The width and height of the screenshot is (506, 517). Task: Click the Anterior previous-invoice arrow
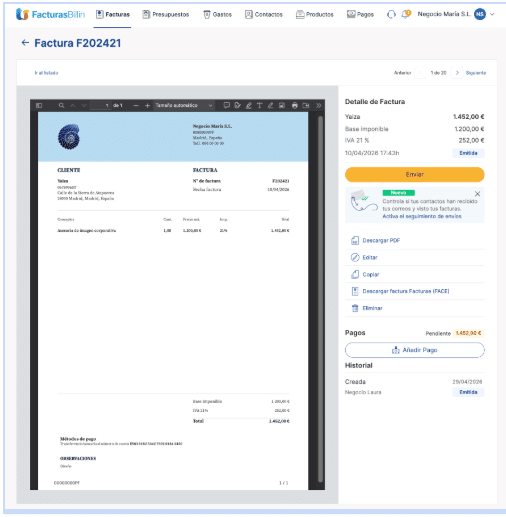[420, 73]
